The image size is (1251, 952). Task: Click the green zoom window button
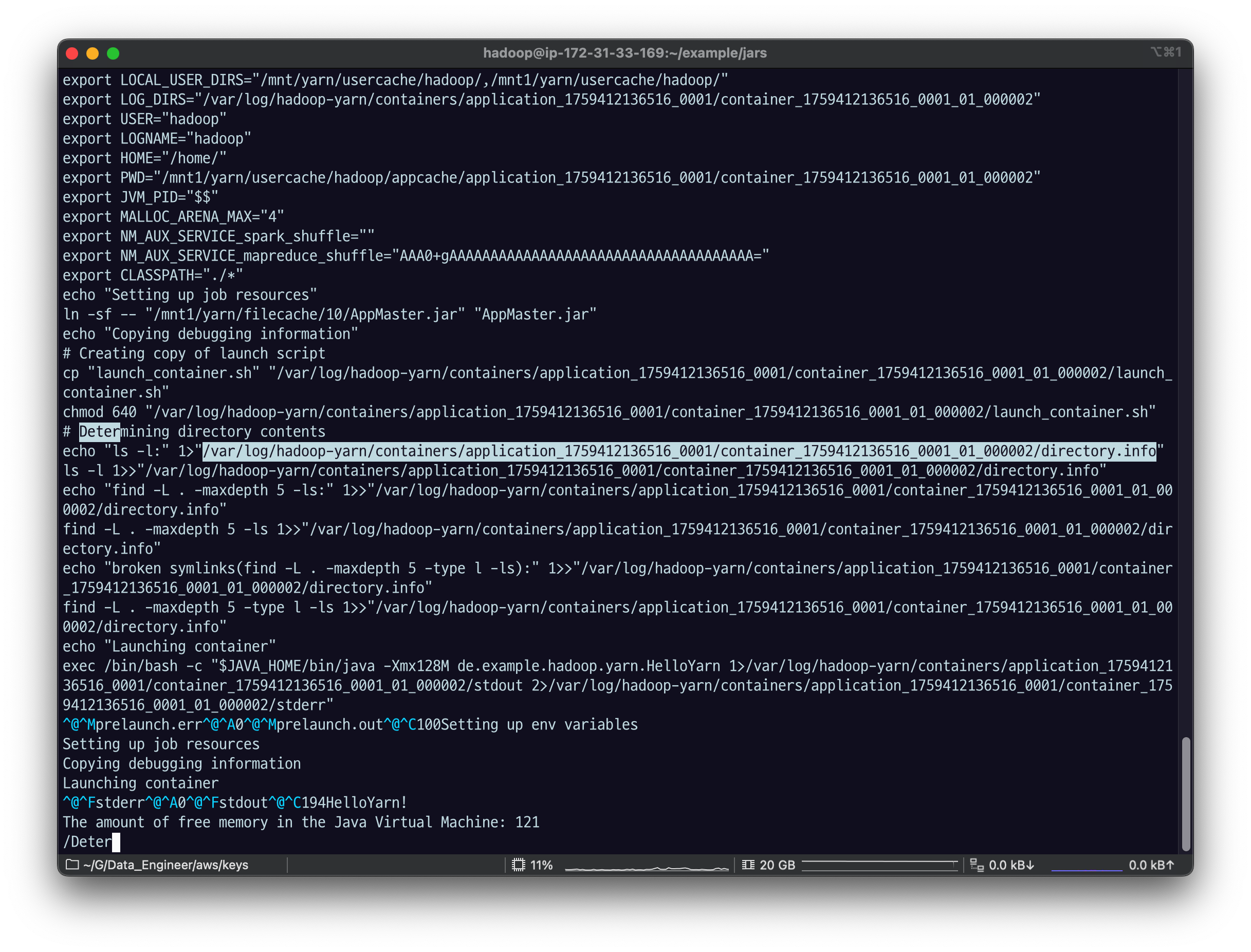point(113,53)
